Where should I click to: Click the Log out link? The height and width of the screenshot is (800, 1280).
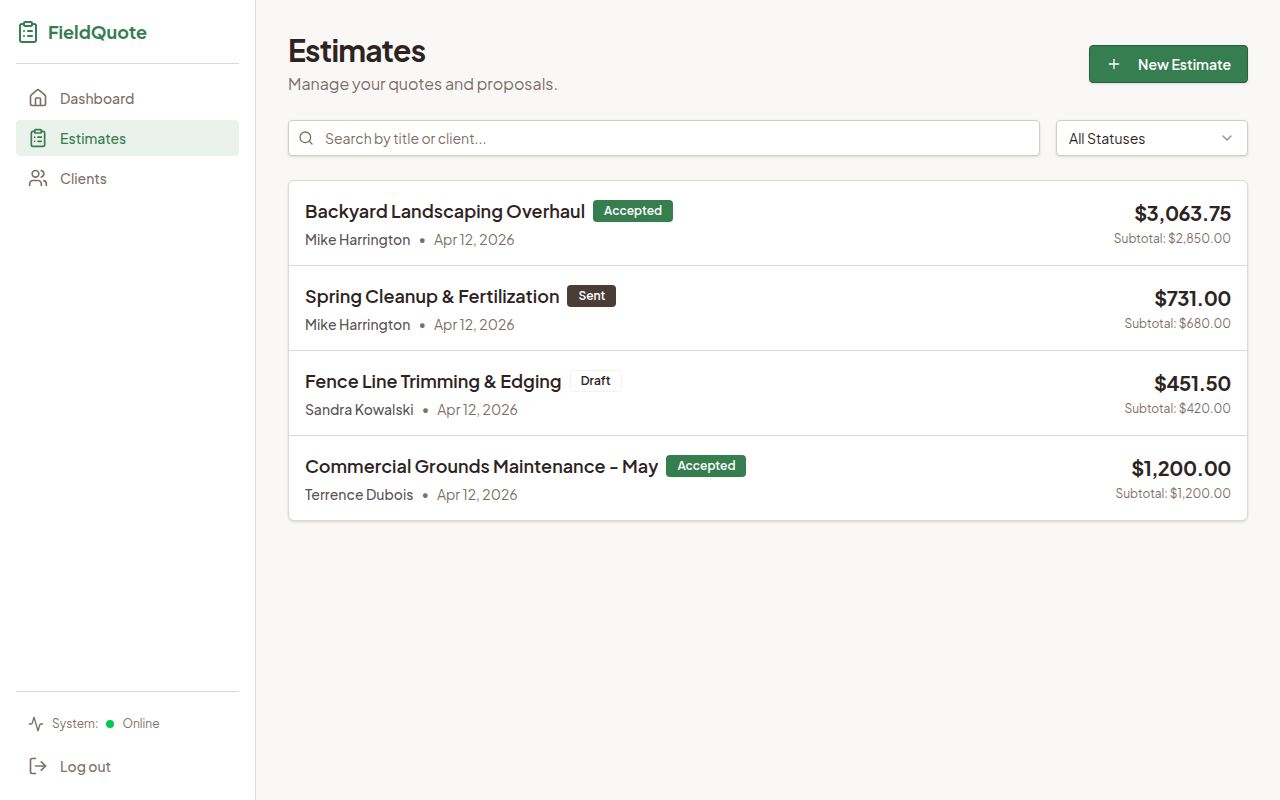coord(85,766)
